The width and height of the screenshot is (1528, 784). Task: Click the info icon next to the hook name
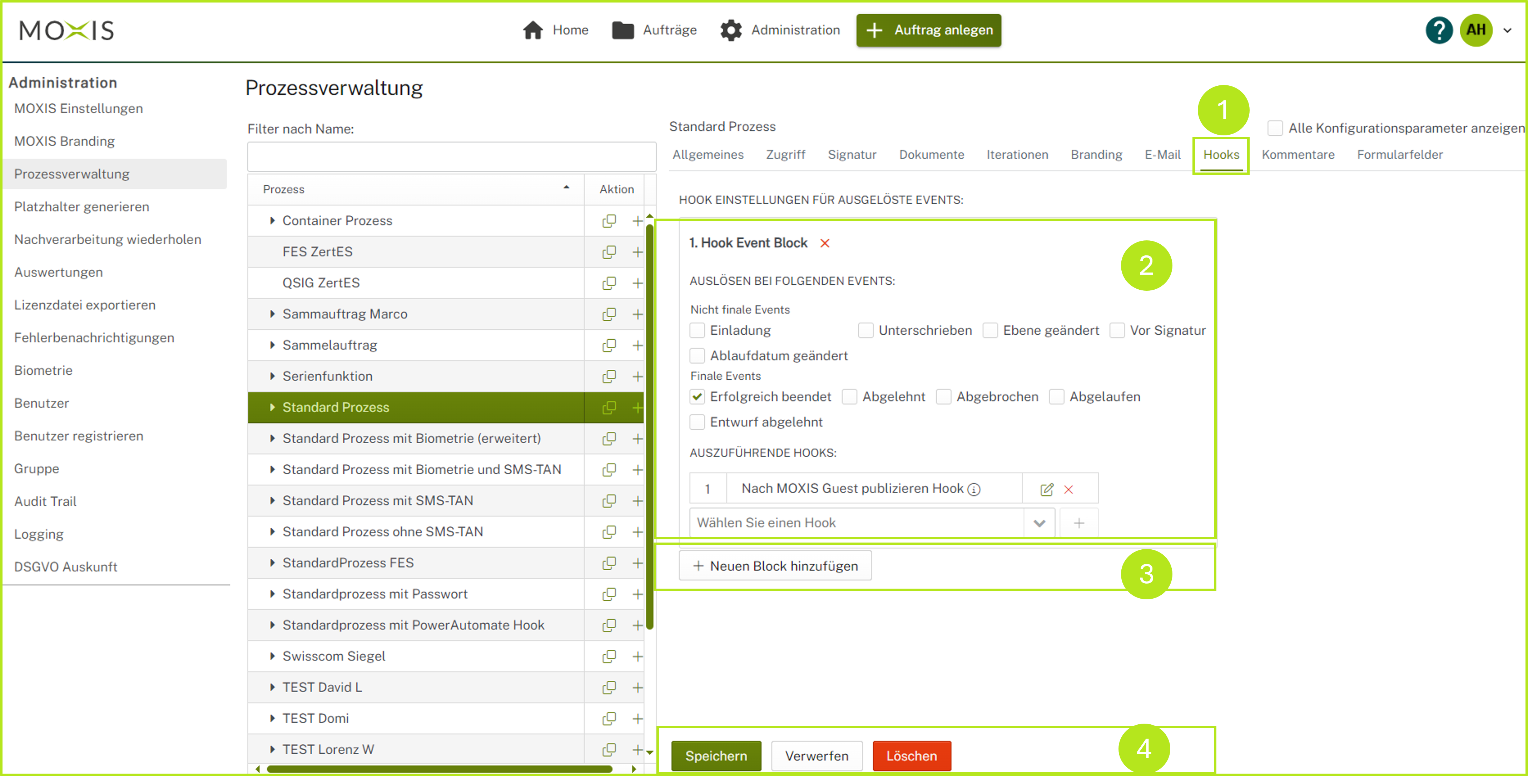point(974,489)
